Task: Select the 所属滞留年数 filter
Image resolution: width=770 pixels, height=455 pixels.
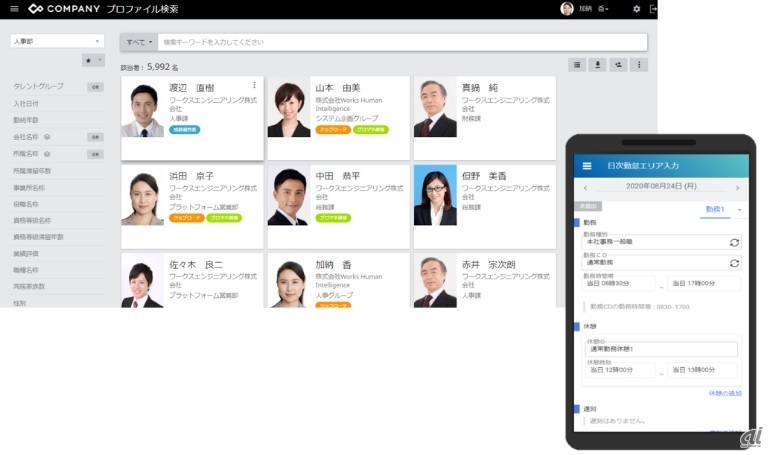Action: tap(32, 171)
